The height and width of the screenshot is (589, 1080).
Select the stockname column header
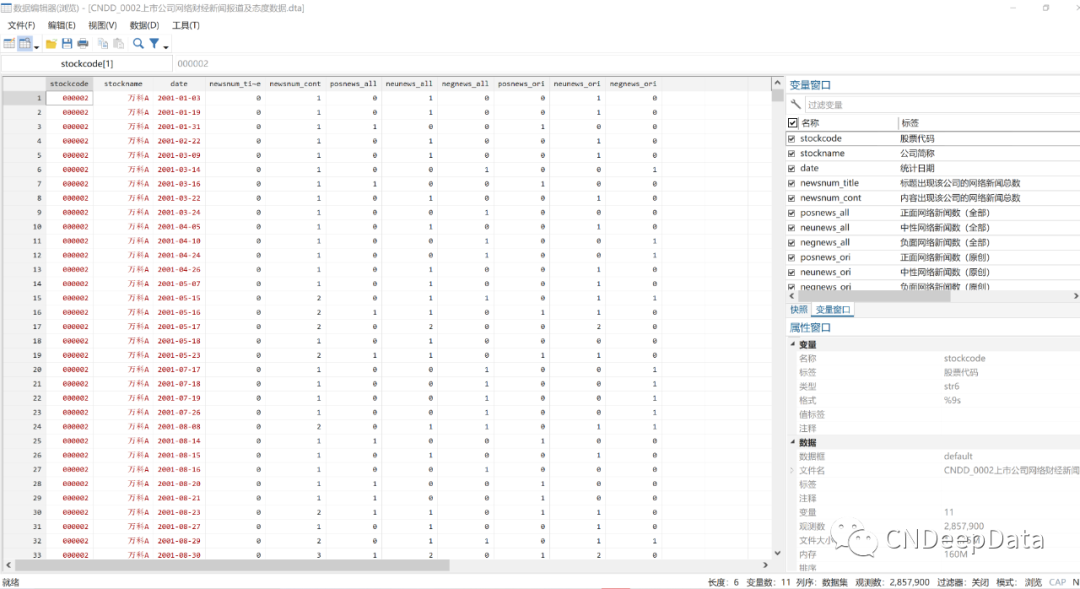tap(123, 83)
